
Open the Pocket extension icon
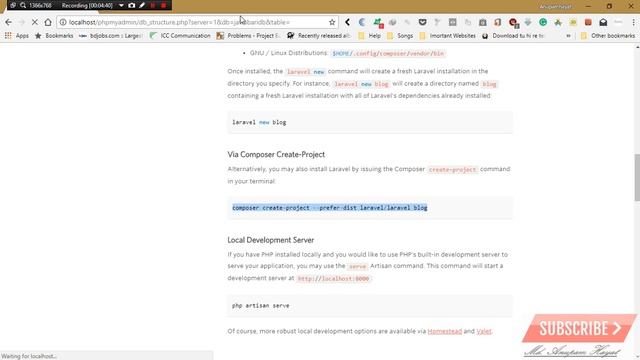point(422,22)
